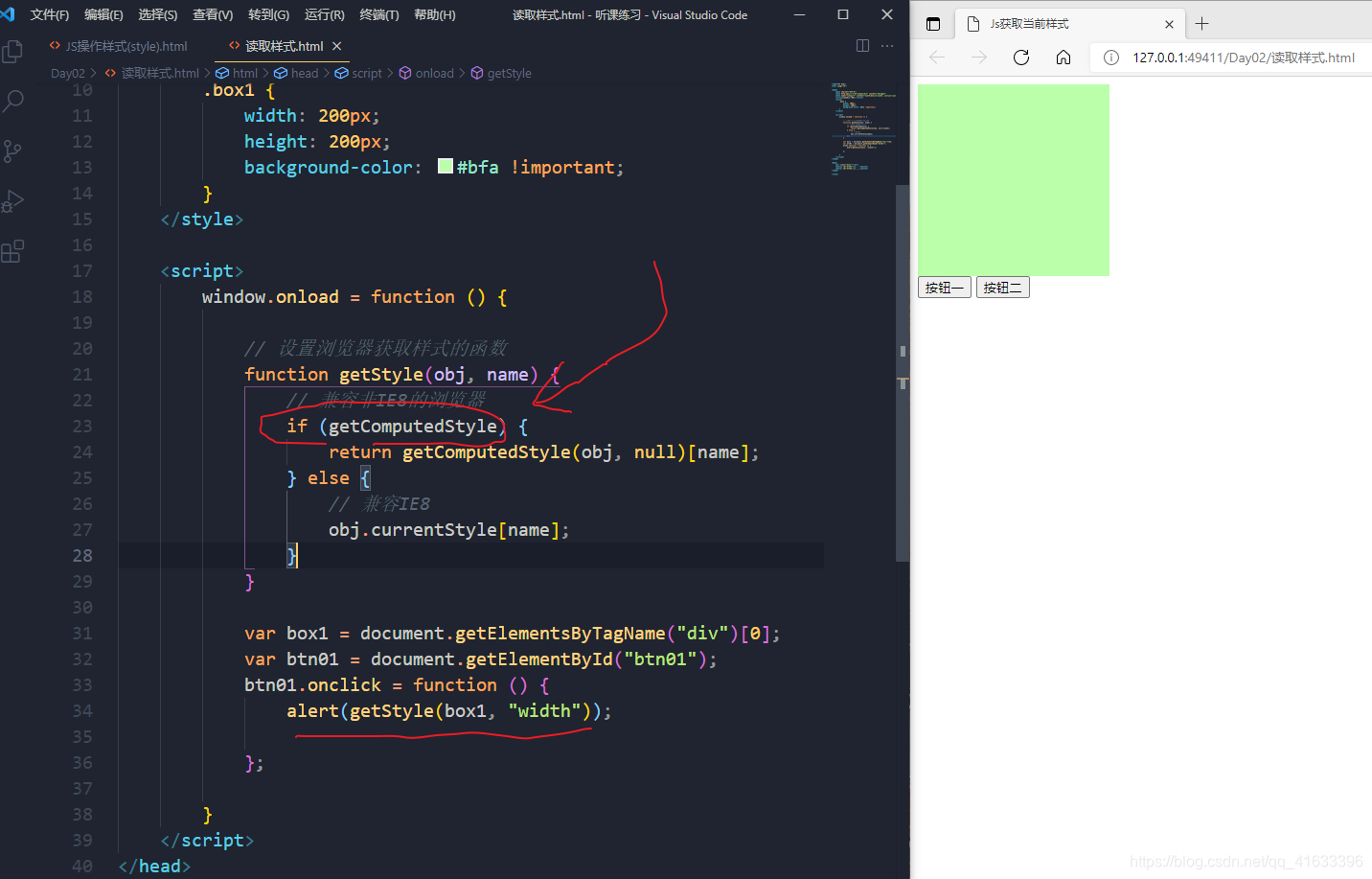Reload the browser page

1021,58
